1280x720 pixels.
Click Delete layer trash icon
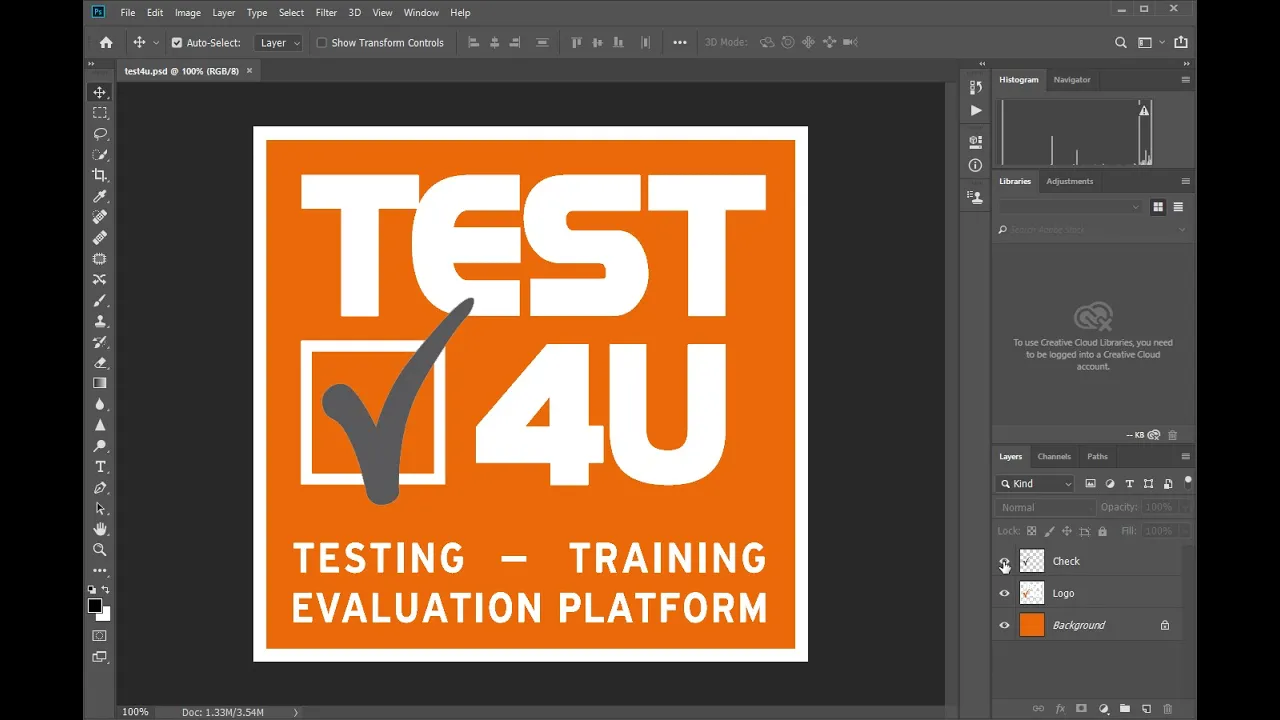coord(1167,709)
